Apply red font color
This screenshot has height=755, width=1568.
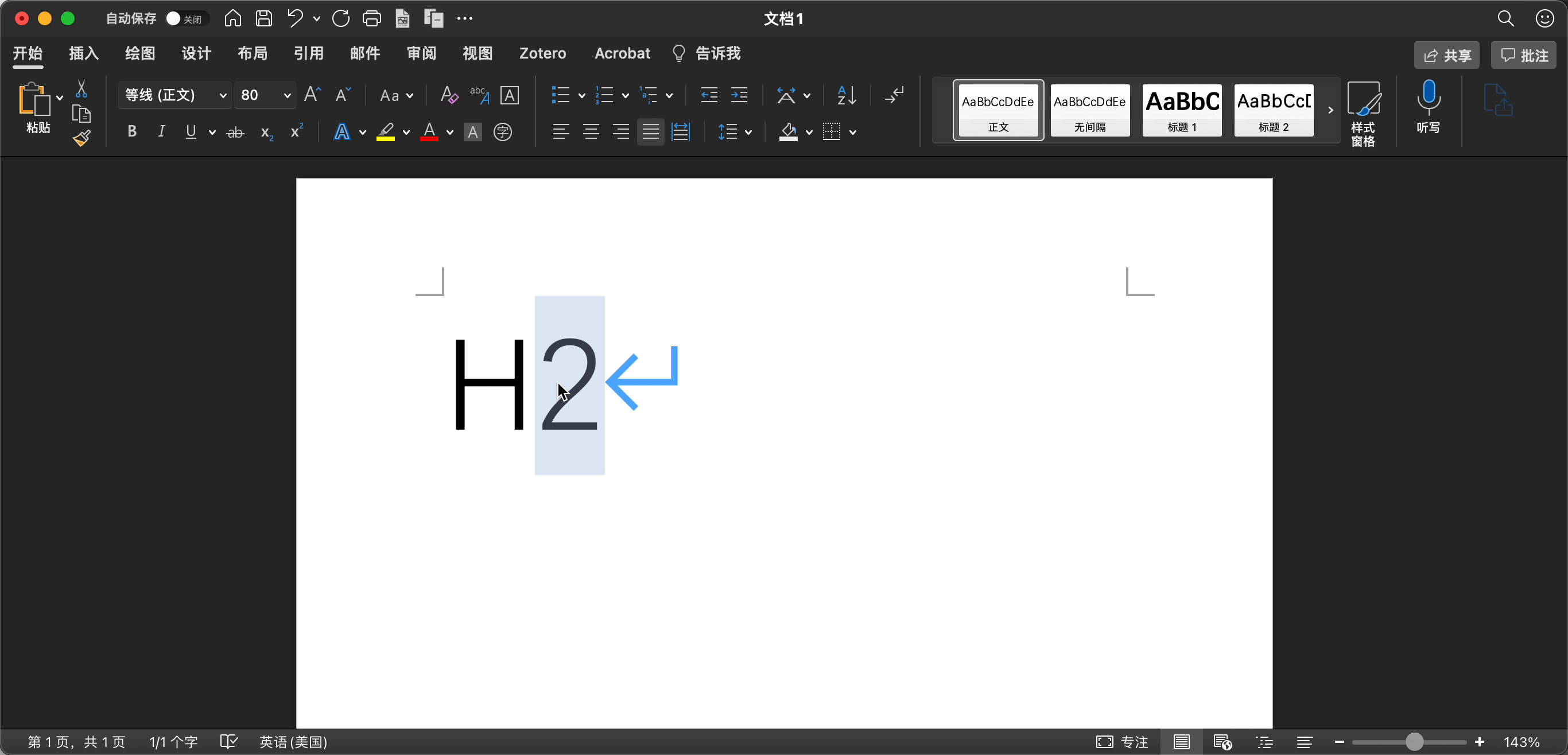click(430, 132)
